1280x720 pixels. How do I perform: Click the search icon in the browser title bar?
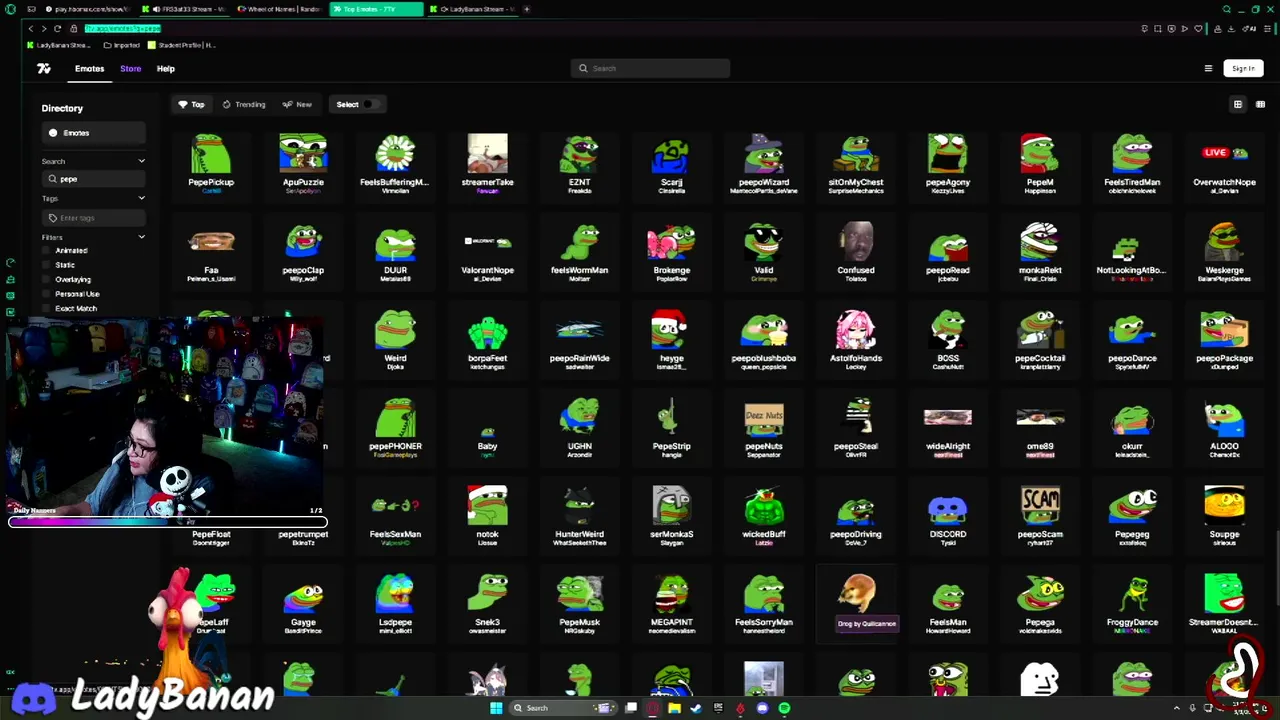1227,9
